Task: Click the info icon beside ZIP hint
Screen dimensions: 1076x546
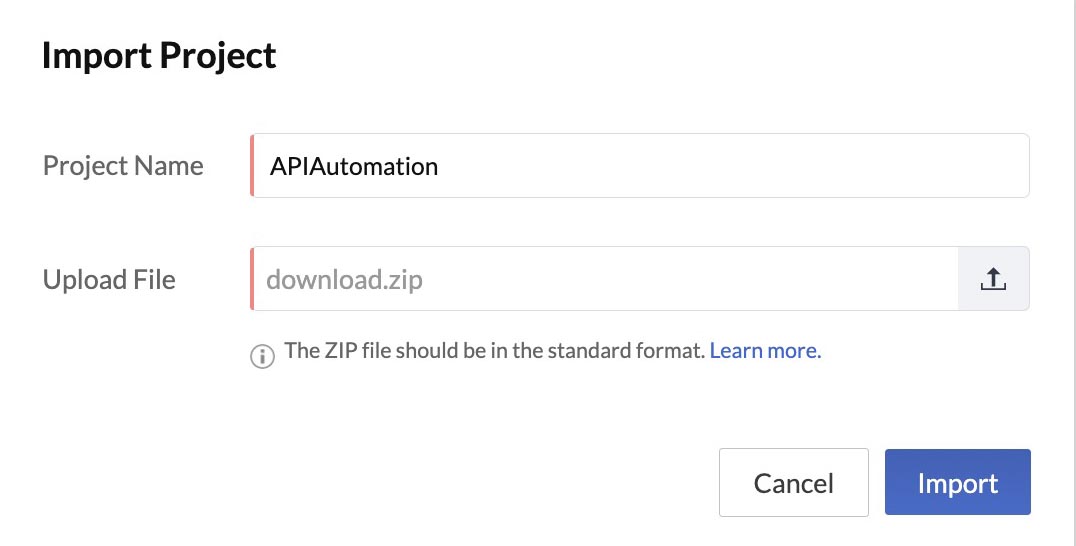Action: (262, 354)
